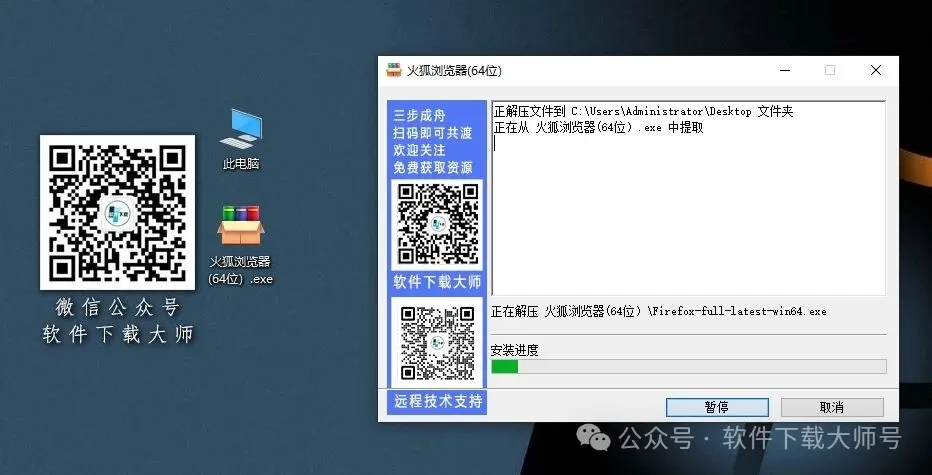This screenshot has height=475, width=932.
Task: Click the installer title bar archive icon
Action: point(393,70)
